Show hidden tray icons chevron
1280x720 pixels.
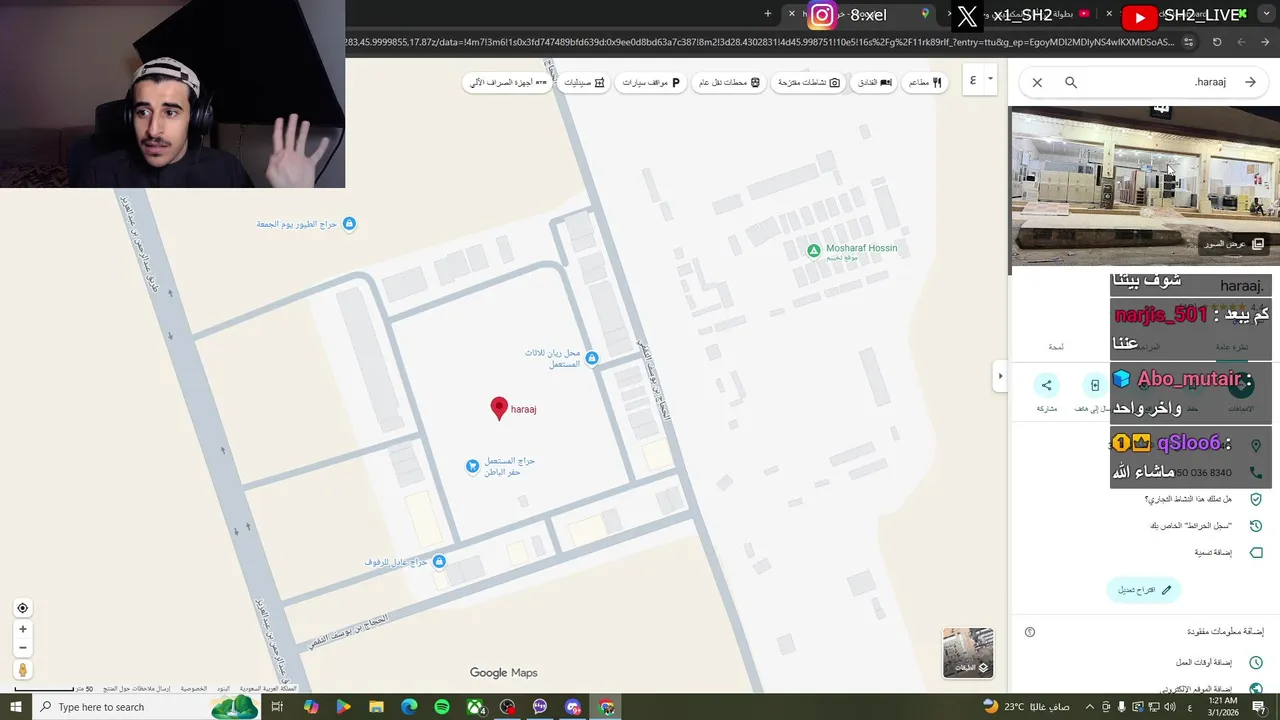(x=1090, y=707)
